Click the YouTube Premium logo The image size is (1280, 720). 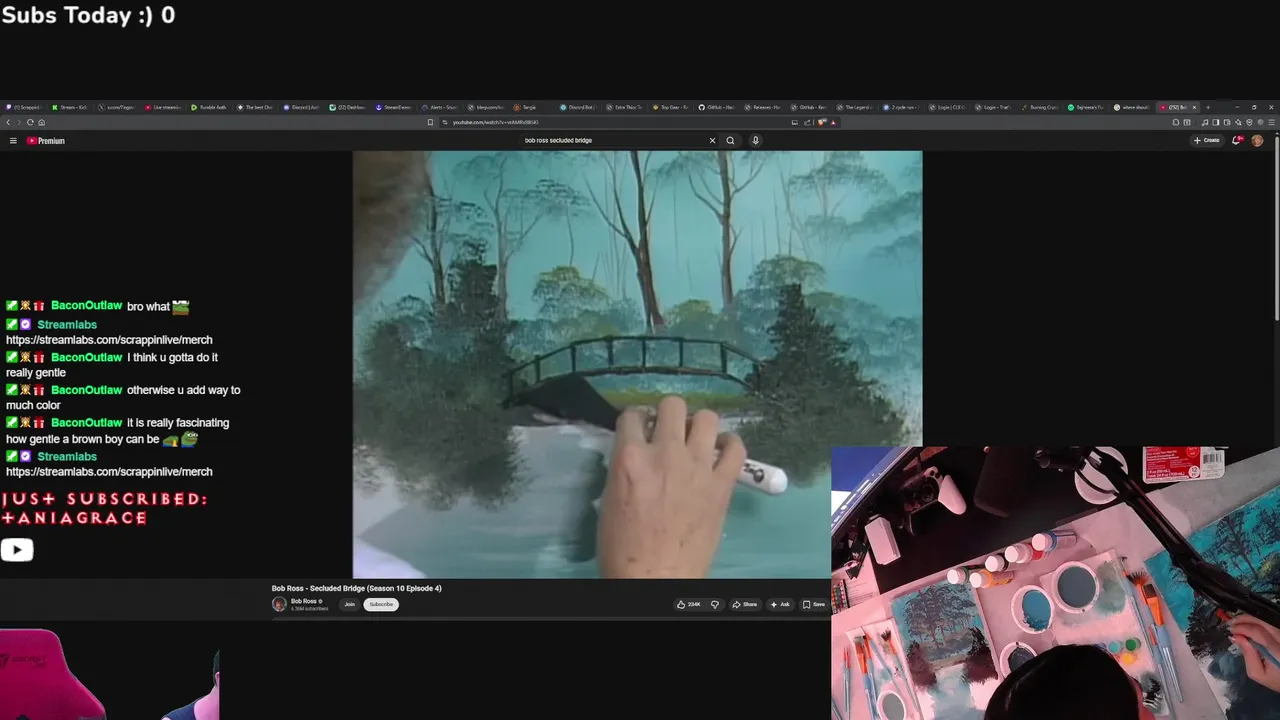tap(46, 141)
